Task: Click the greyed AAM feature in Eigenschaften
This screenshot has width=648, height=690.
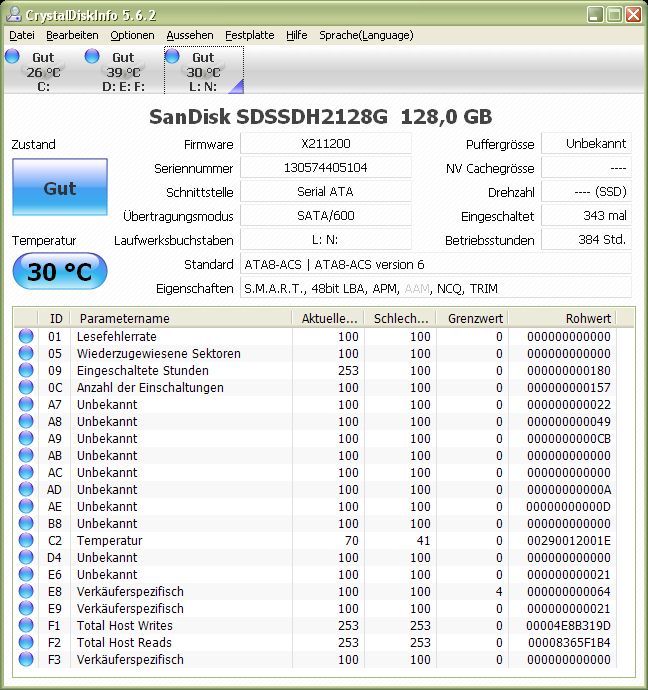Action: point(417,289)
